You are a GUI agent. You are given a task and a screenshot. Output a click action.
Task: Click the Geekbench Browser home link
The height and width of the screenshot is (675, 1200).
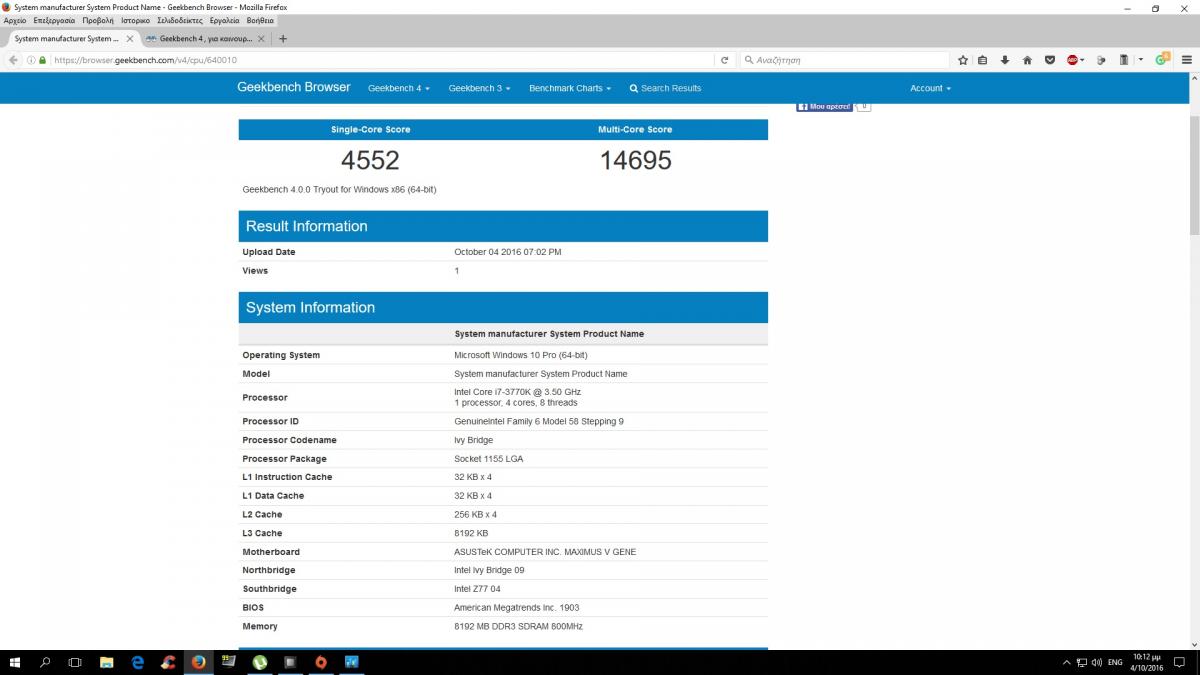click(294, 87)
